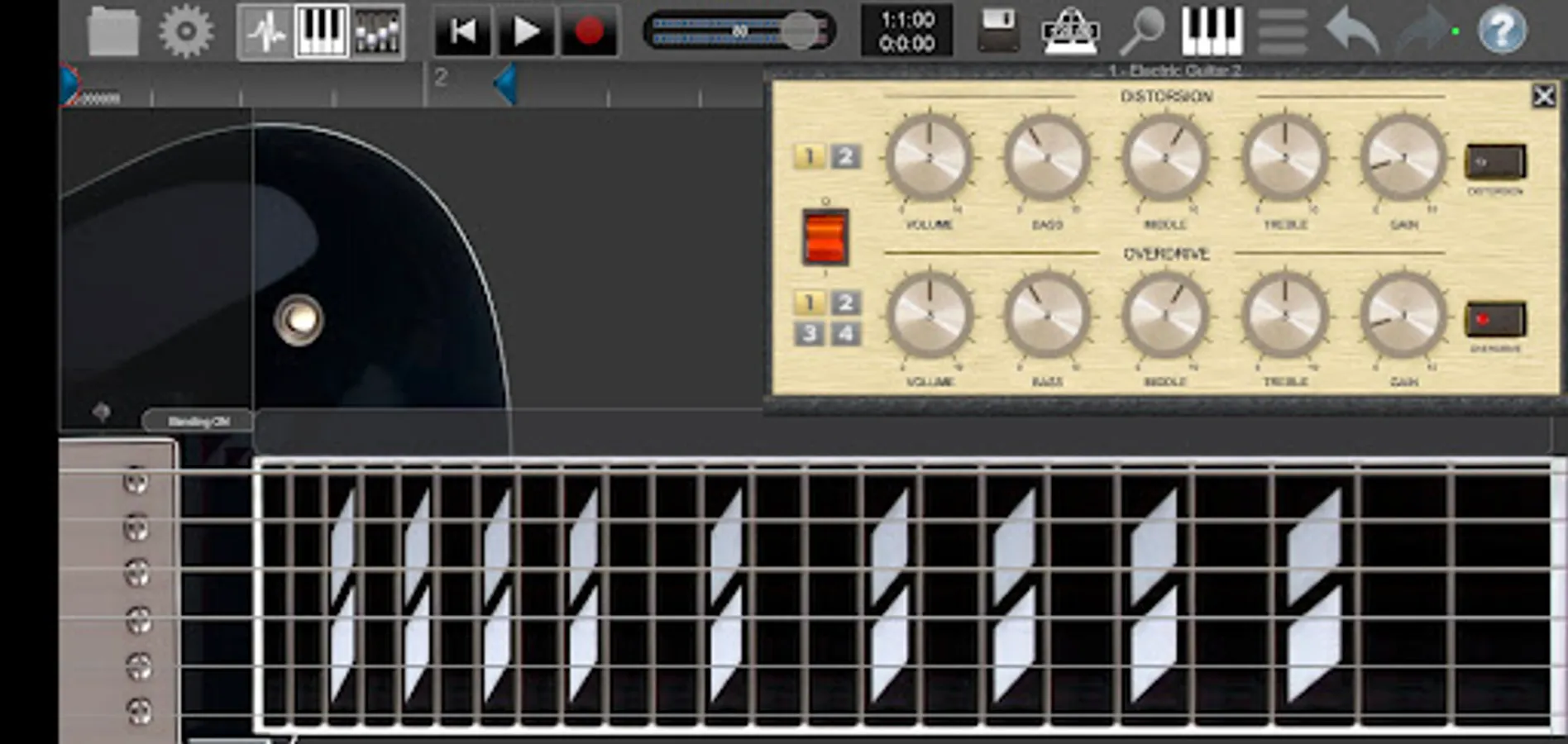Open the three-line main menu
Screen dimensions: 1568x744
click(x=1283, y=31)
